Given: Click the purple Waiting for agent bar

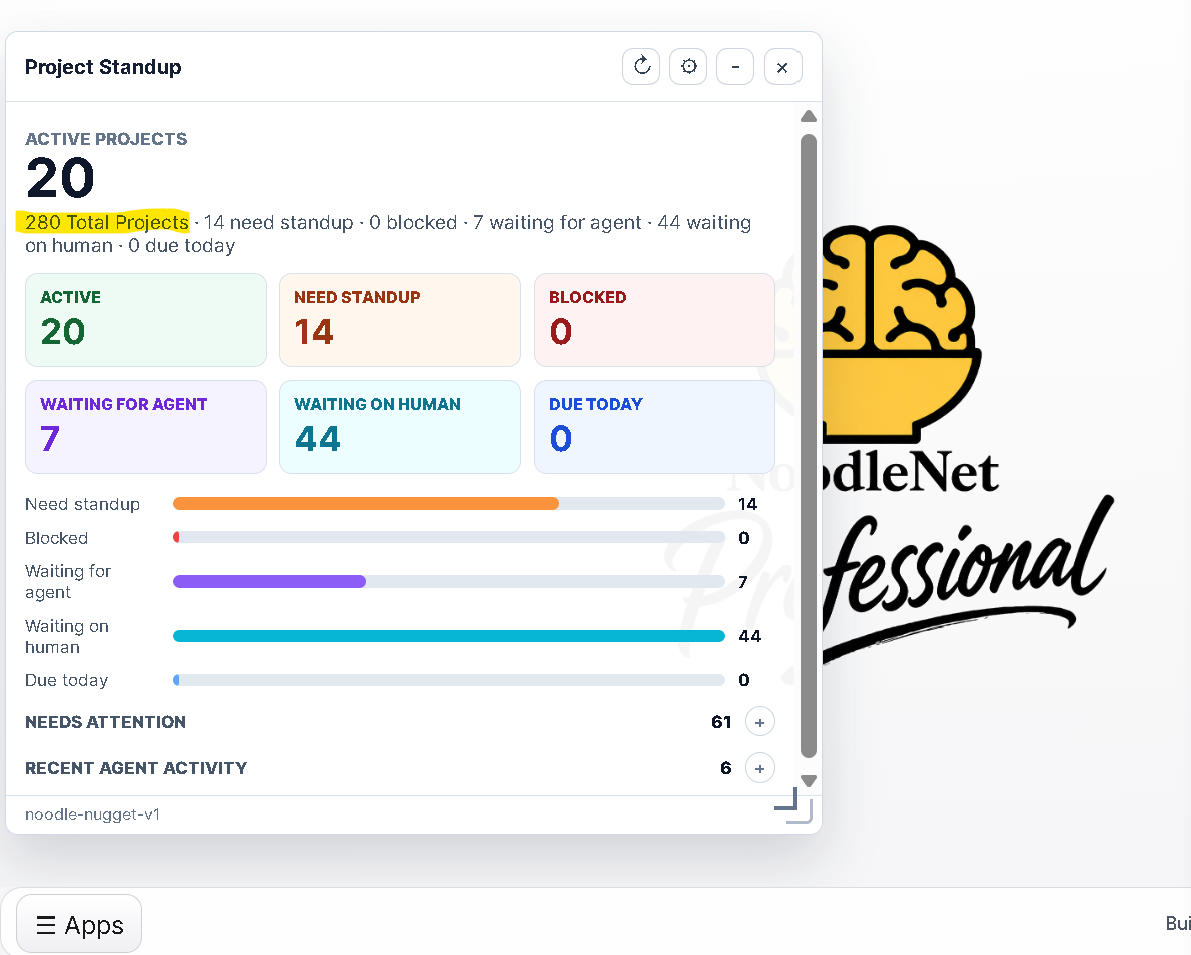Looking at the screenshot, I should point(270,581).
